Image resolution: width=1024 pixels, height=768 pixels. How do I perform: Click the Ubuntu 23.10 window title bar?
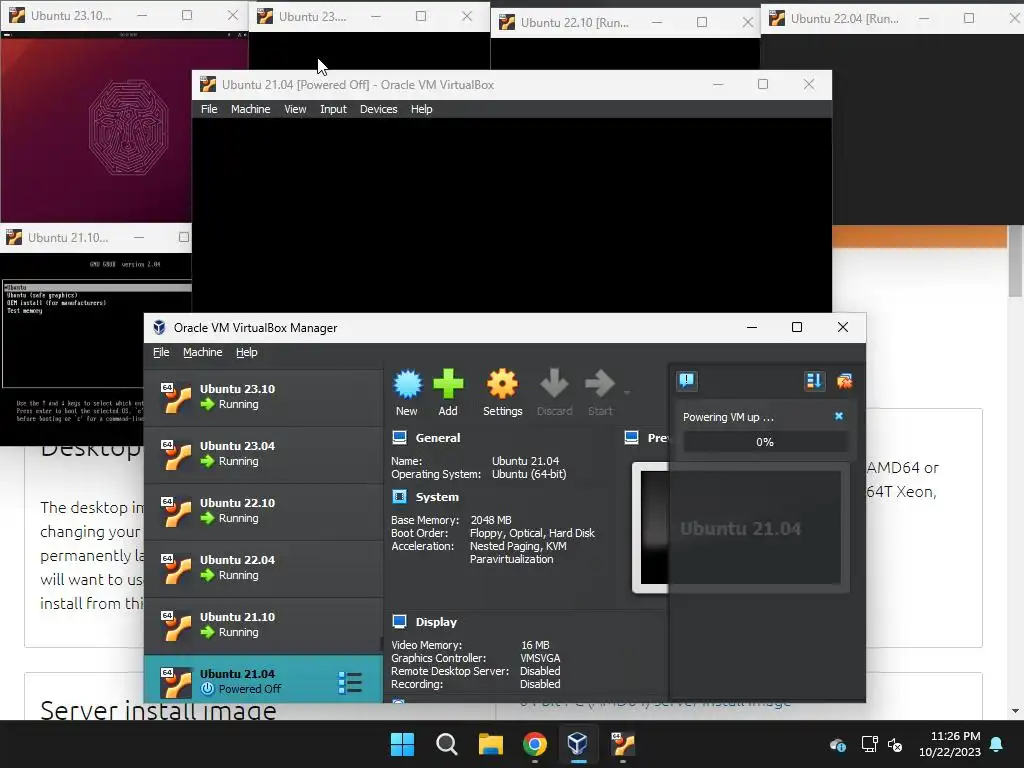(124, 16)
